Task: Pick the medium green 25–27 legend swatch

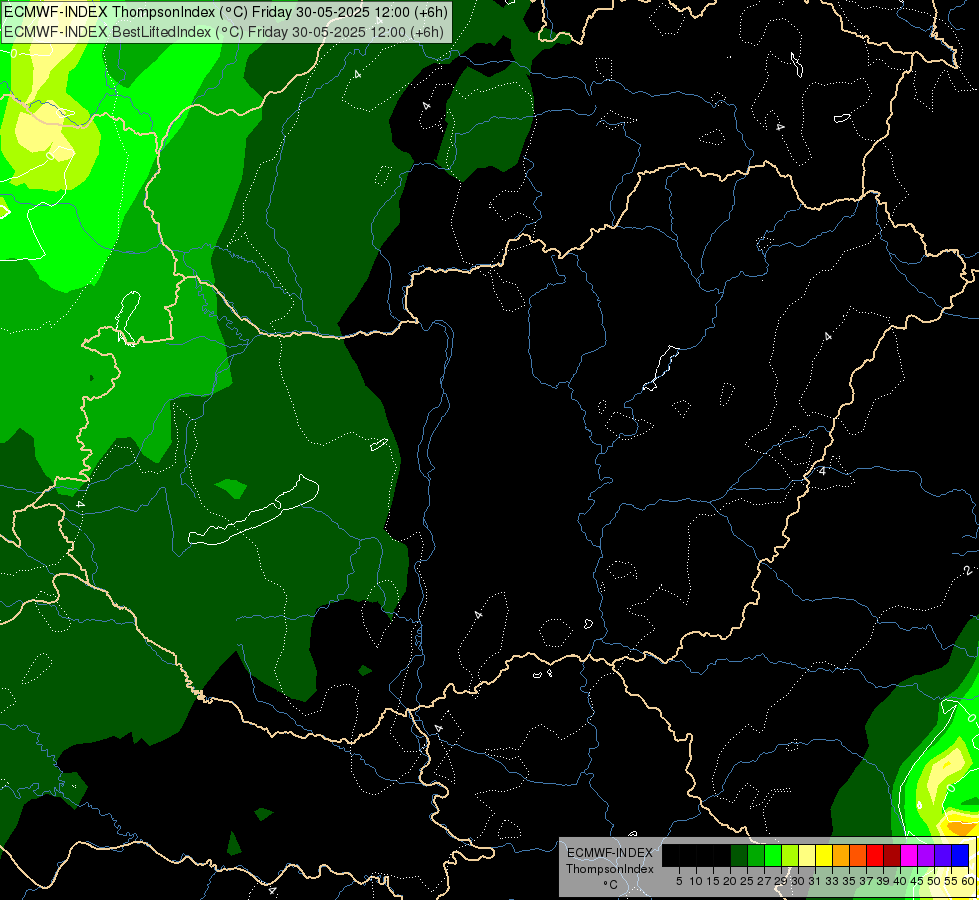Action: point(756,855)
